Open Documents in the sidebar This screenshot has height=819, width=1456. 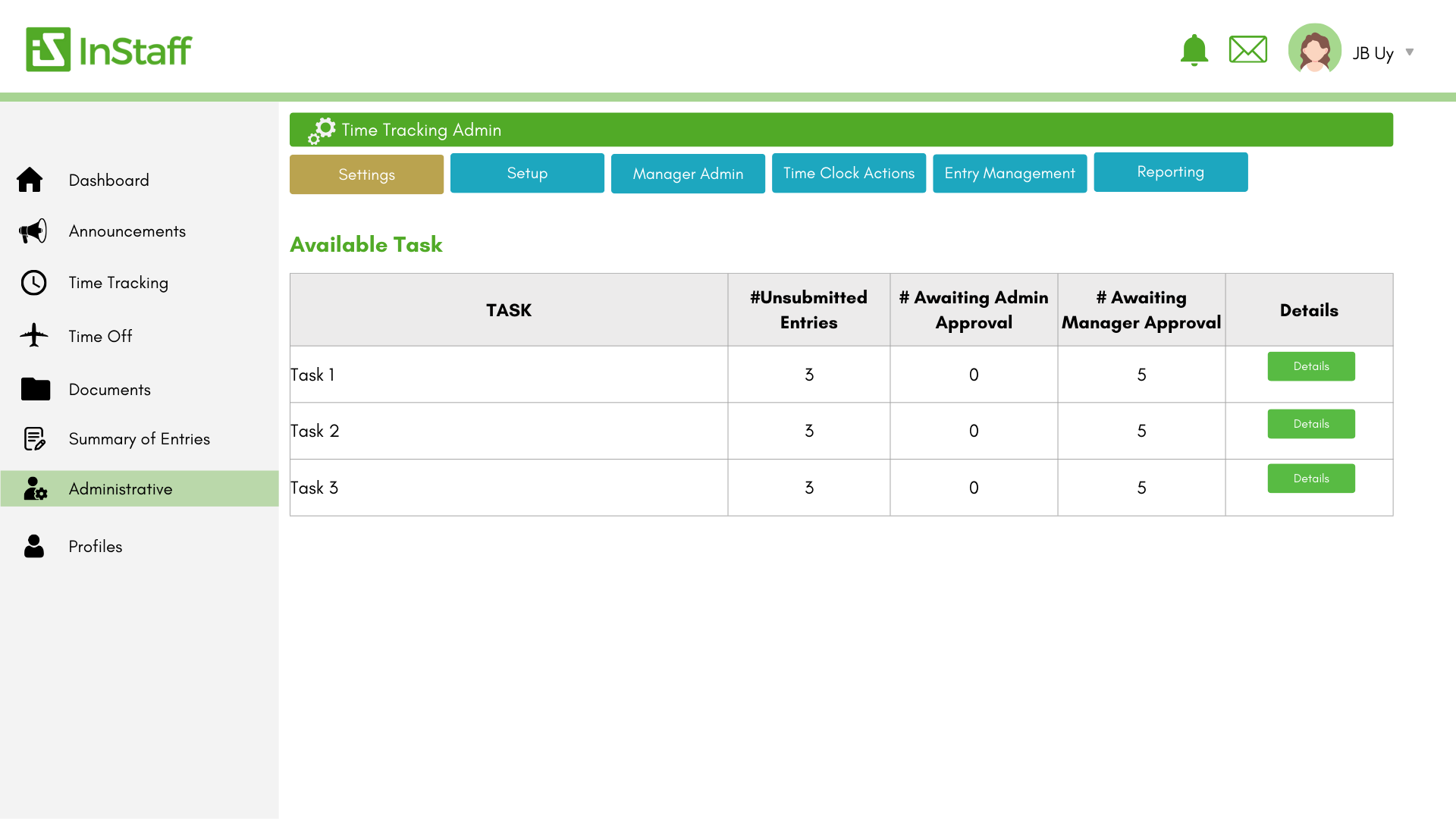109,390
